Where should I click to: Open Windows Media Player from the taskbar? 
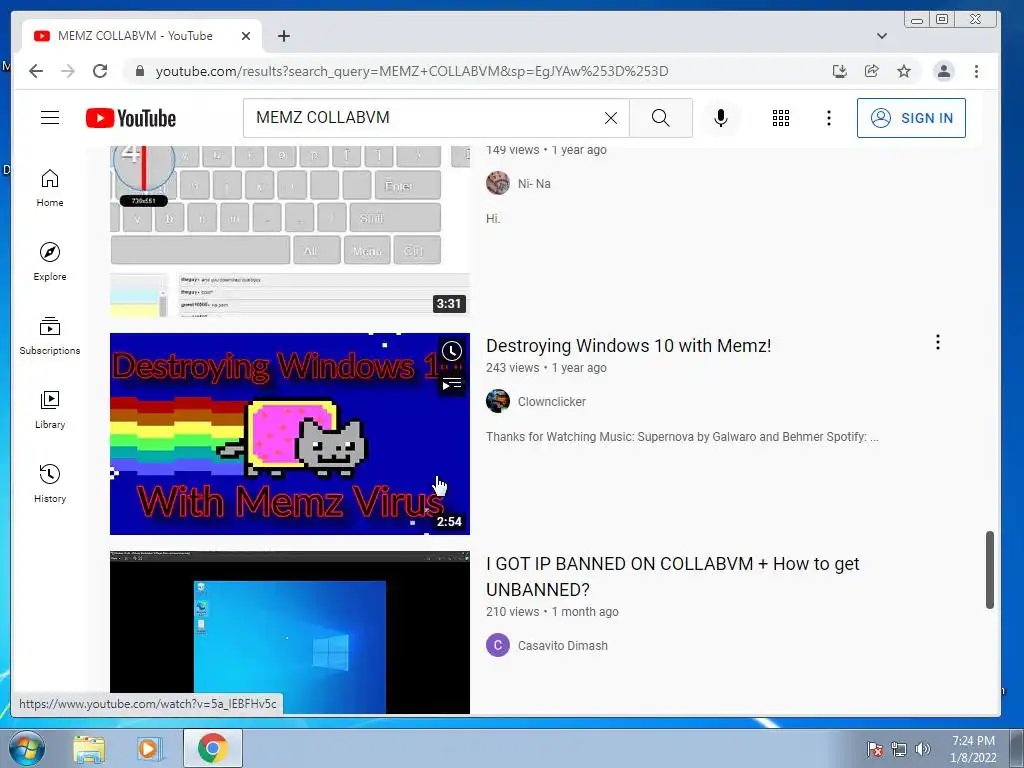149,749
